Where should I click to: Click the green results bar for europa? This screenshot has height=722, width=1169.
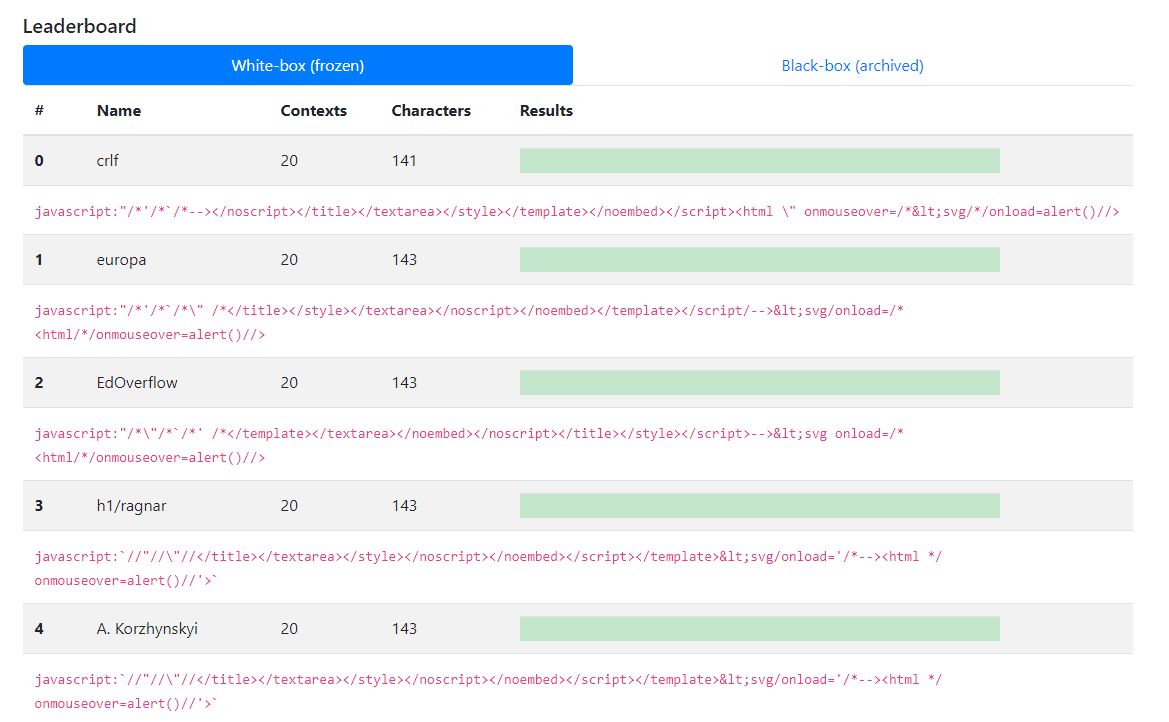click(x=760, y=260)
